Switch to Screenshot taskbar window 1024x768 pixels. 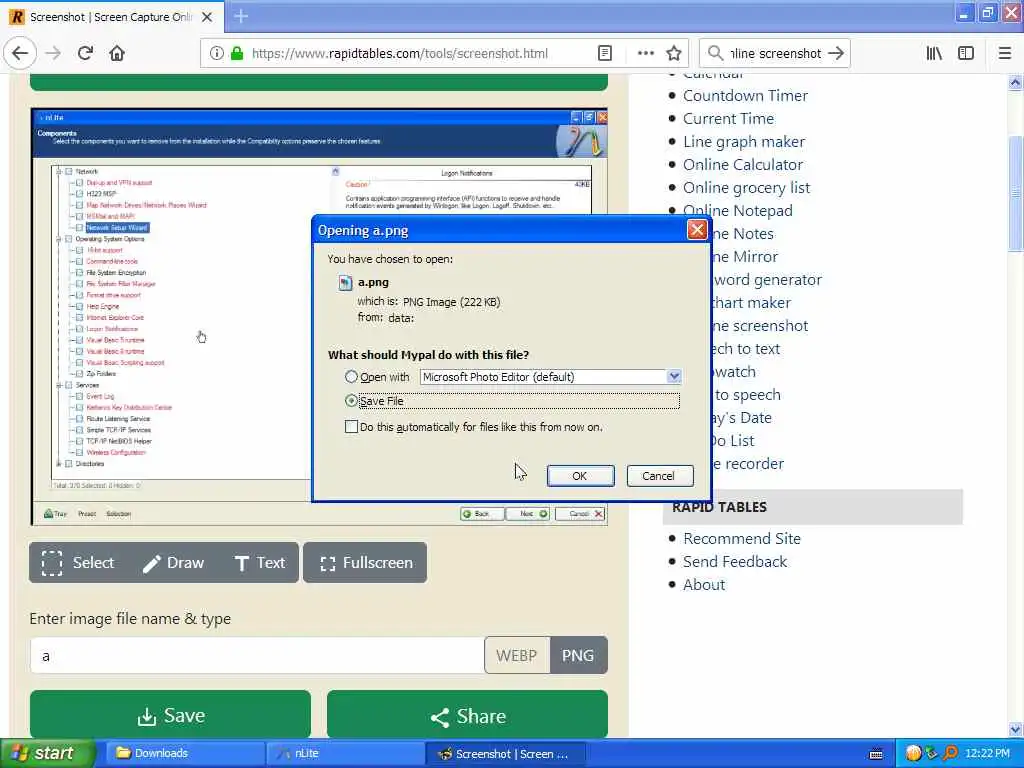505,753
